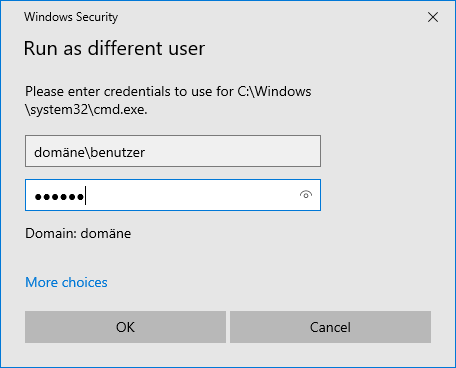Image resolution: width=456 pixels, height=368 pixels.
Task: Close the Windows Security dialog
Action: point(433,17)
